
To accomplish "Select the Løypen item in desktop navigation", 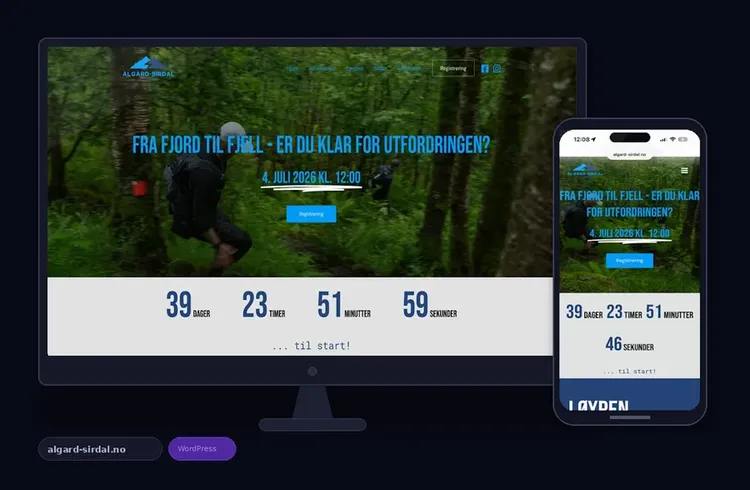I will (x=354, y=68).
